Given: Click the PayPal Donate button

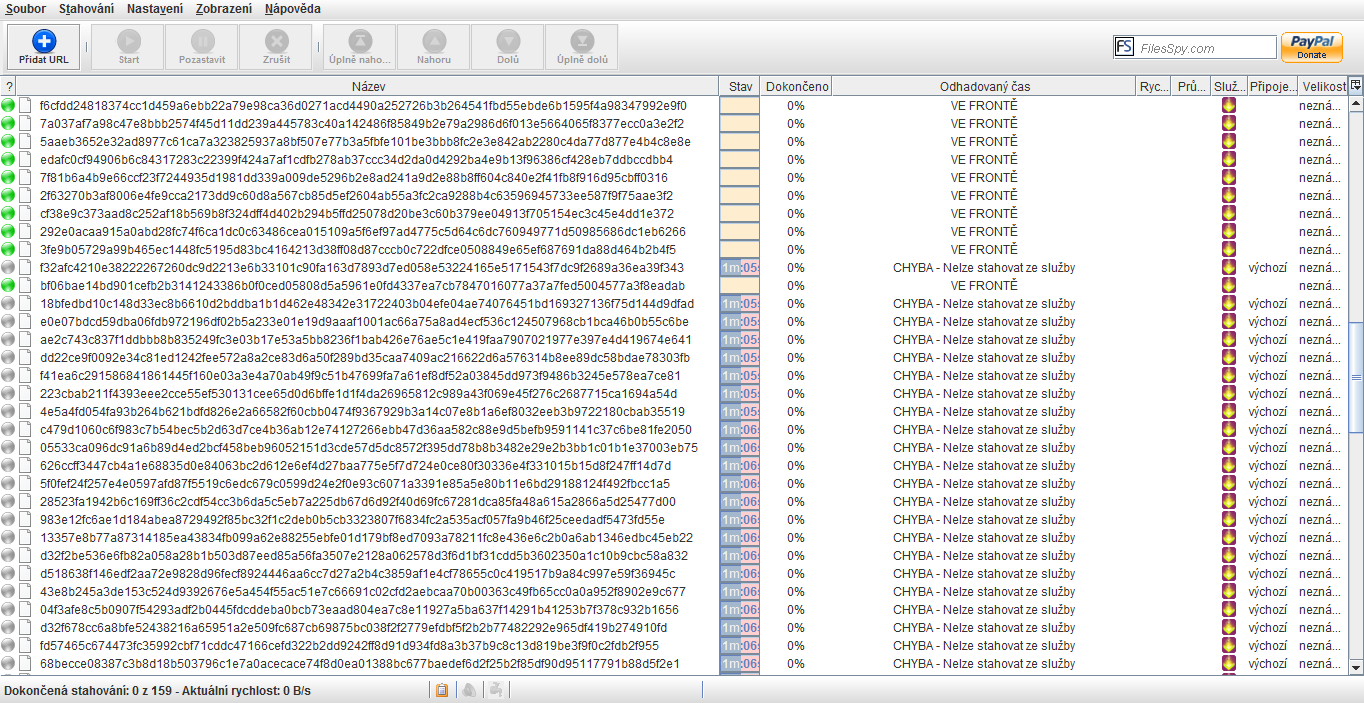Looking at the screenshot, I should click(x=1311, y=47).
